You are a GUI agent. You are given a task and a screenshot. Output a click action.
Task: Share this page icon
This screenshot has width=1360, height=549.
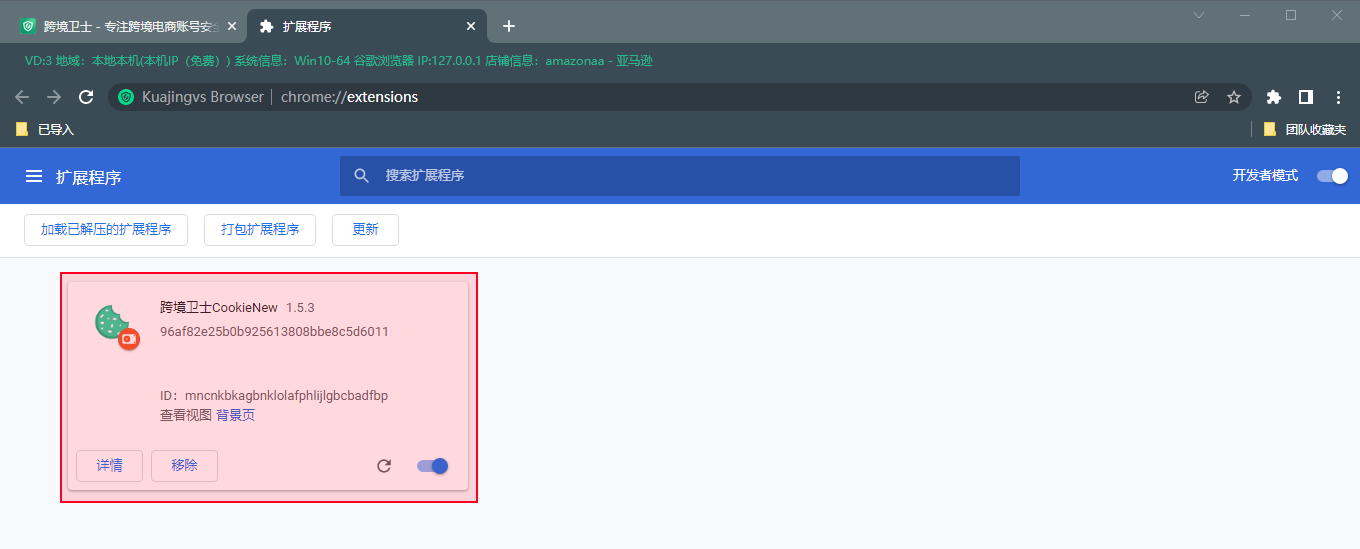[x=1202, y=97]
